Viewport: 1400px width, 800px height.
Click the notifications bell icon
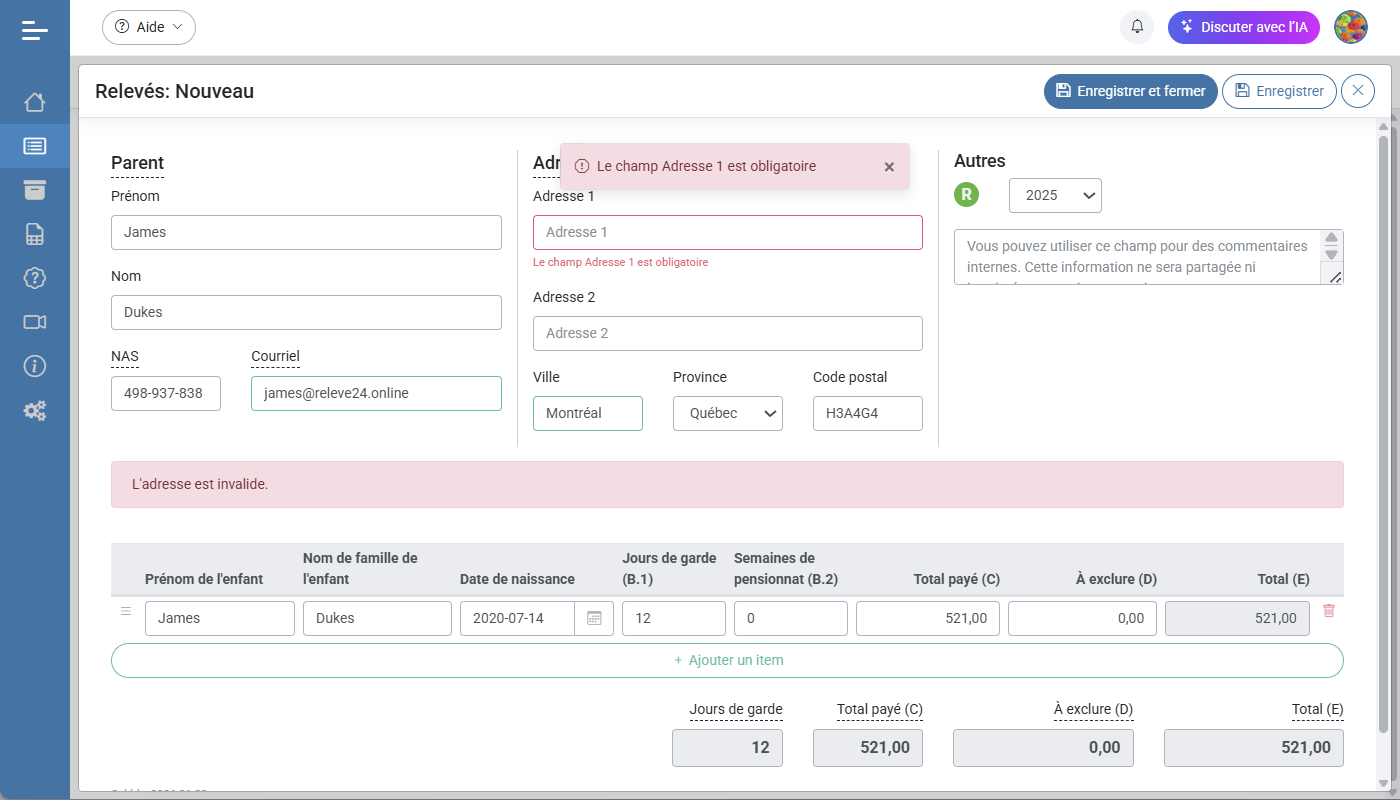click(1137, 27)
